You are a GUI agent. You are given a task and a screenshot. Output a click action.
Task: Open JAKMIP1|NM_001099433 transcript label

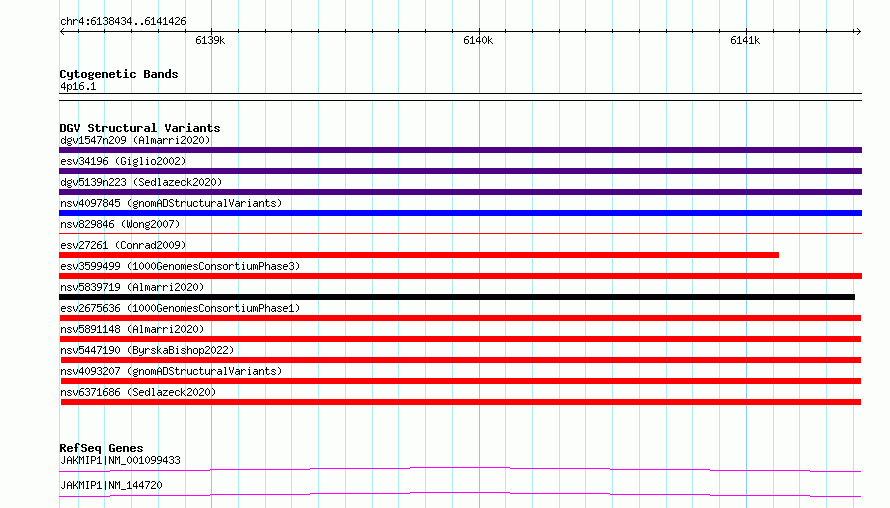point(120,460)
